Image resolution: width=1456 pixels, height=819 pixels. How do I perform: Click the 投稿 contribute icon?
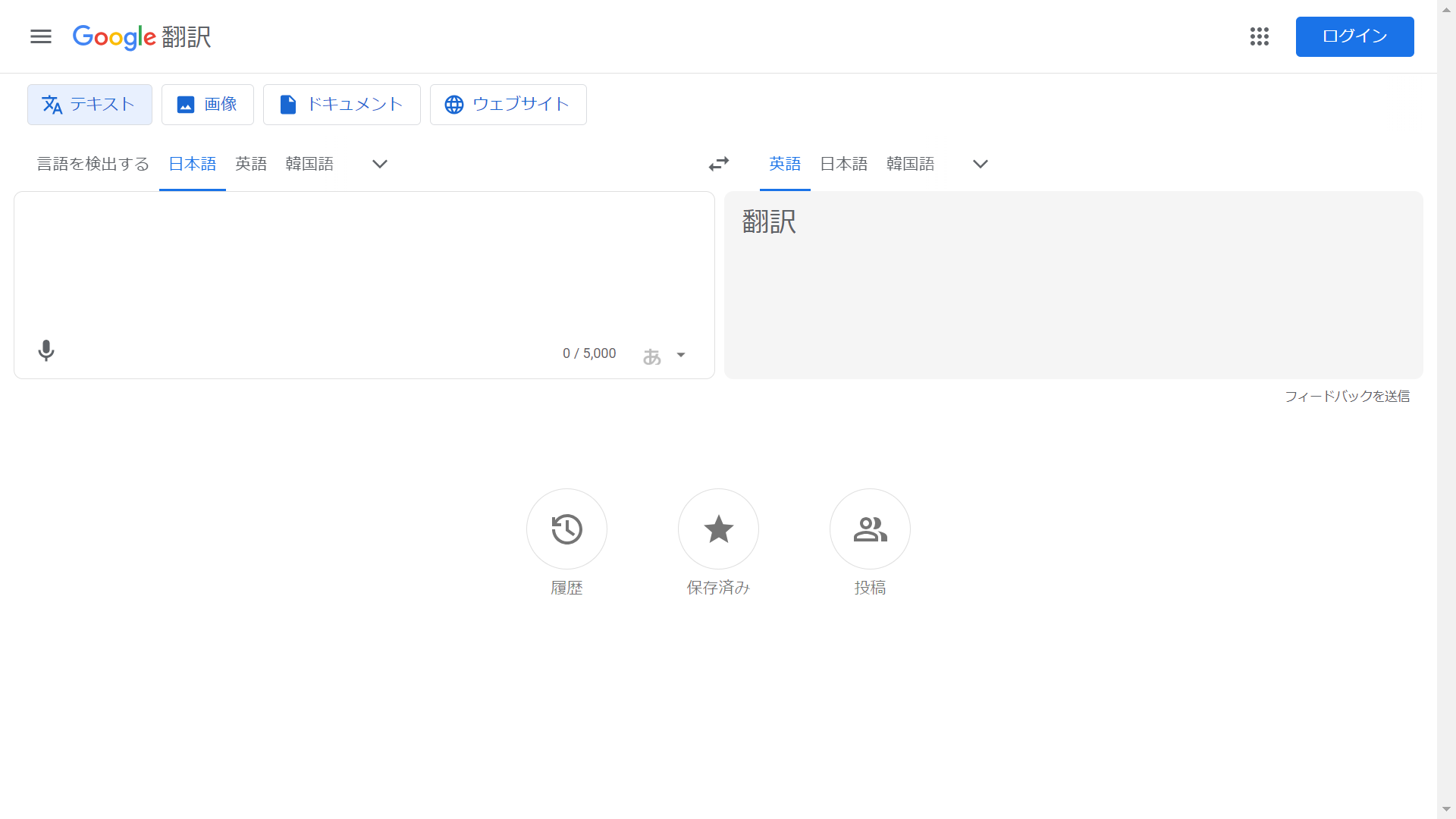click(870, 529)
